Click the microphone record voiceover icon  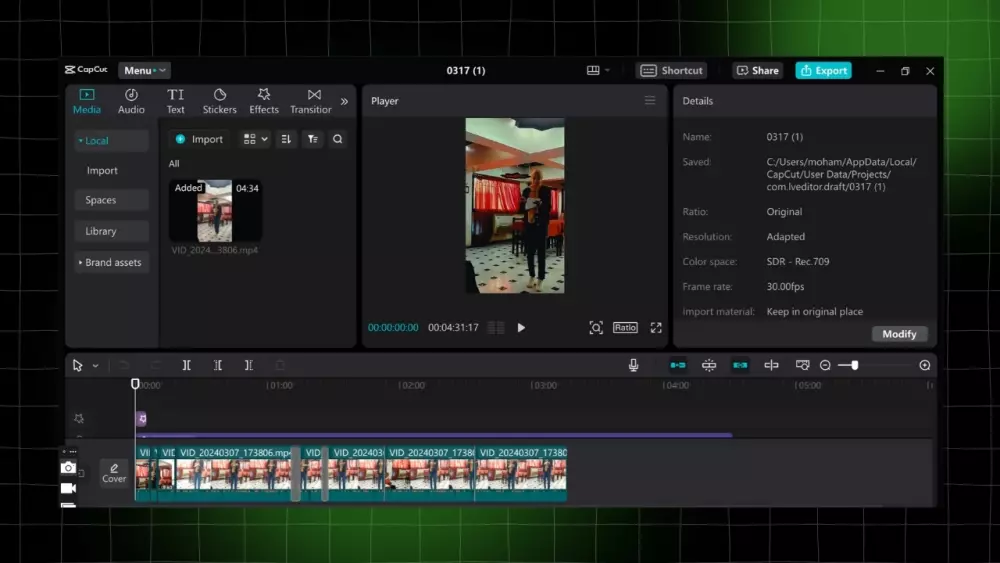(633, 366)
